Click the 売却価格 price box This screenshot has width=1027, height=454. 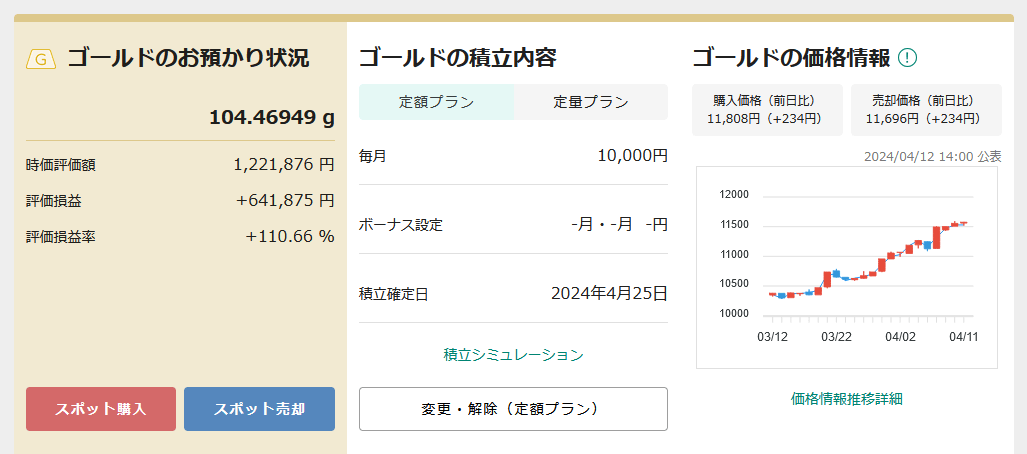(925, 109)
